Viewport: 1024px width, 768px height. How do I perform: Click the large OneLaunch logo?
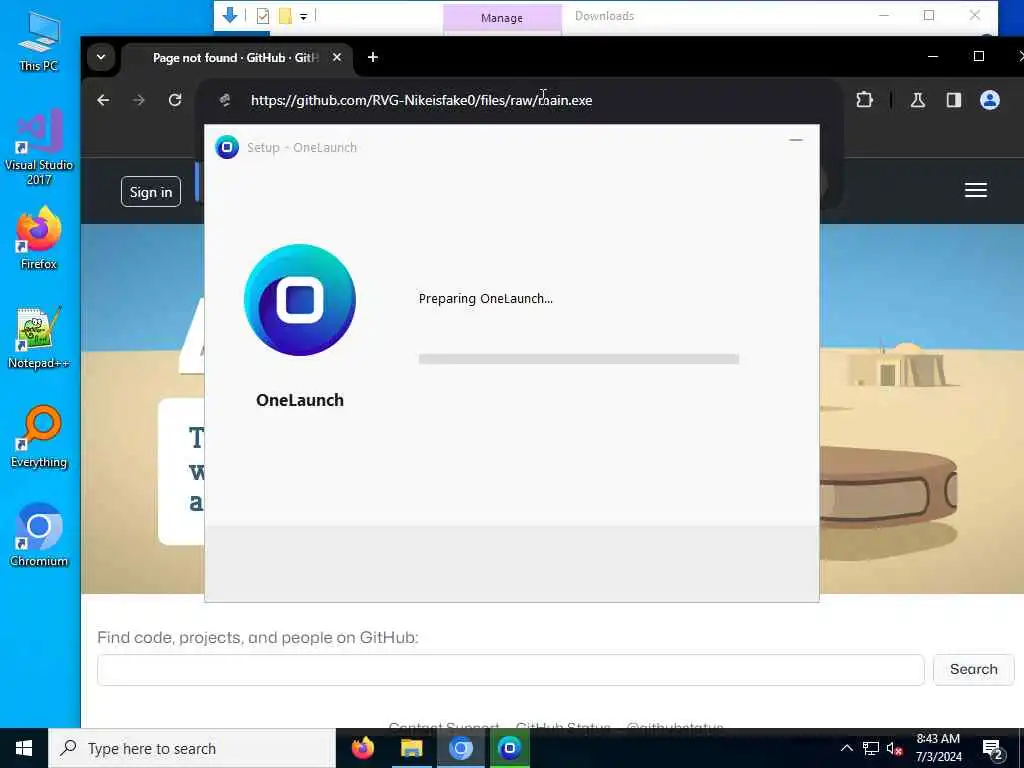click(x=300, y=300)
